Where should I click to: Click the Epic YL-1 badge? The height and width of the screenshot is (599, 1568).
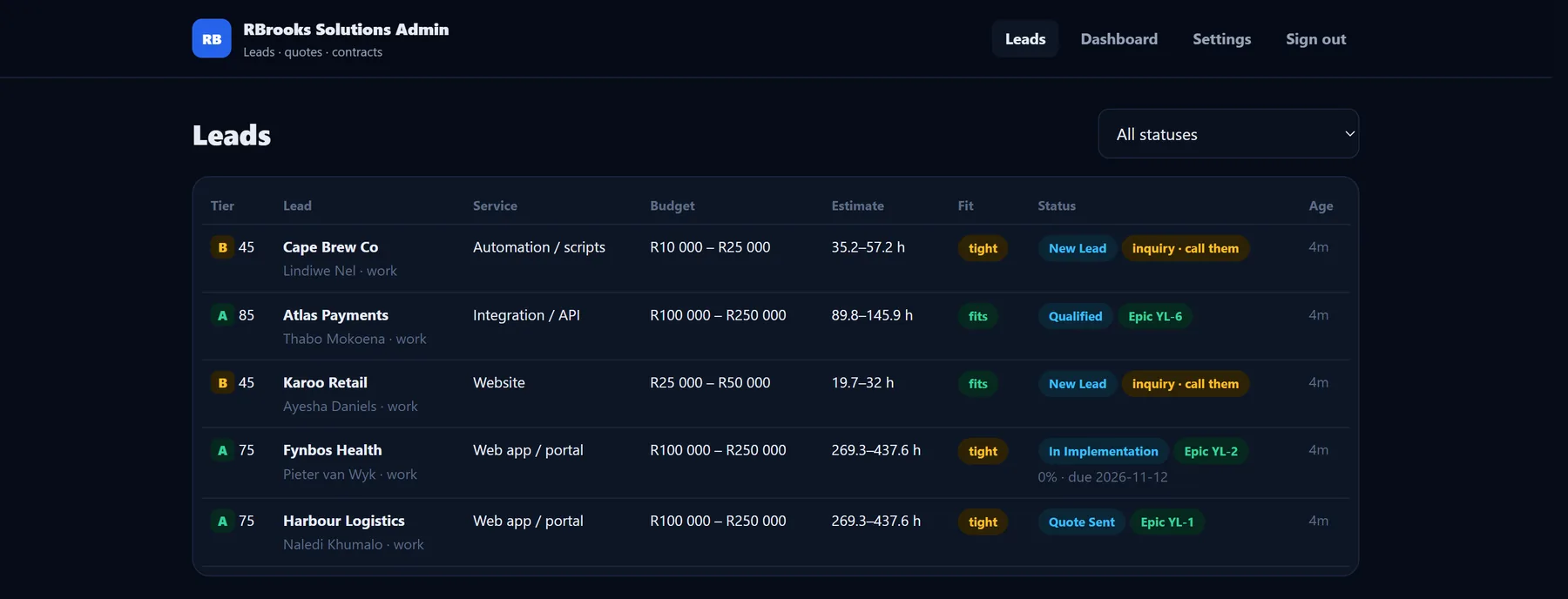tap(1167, 522)
